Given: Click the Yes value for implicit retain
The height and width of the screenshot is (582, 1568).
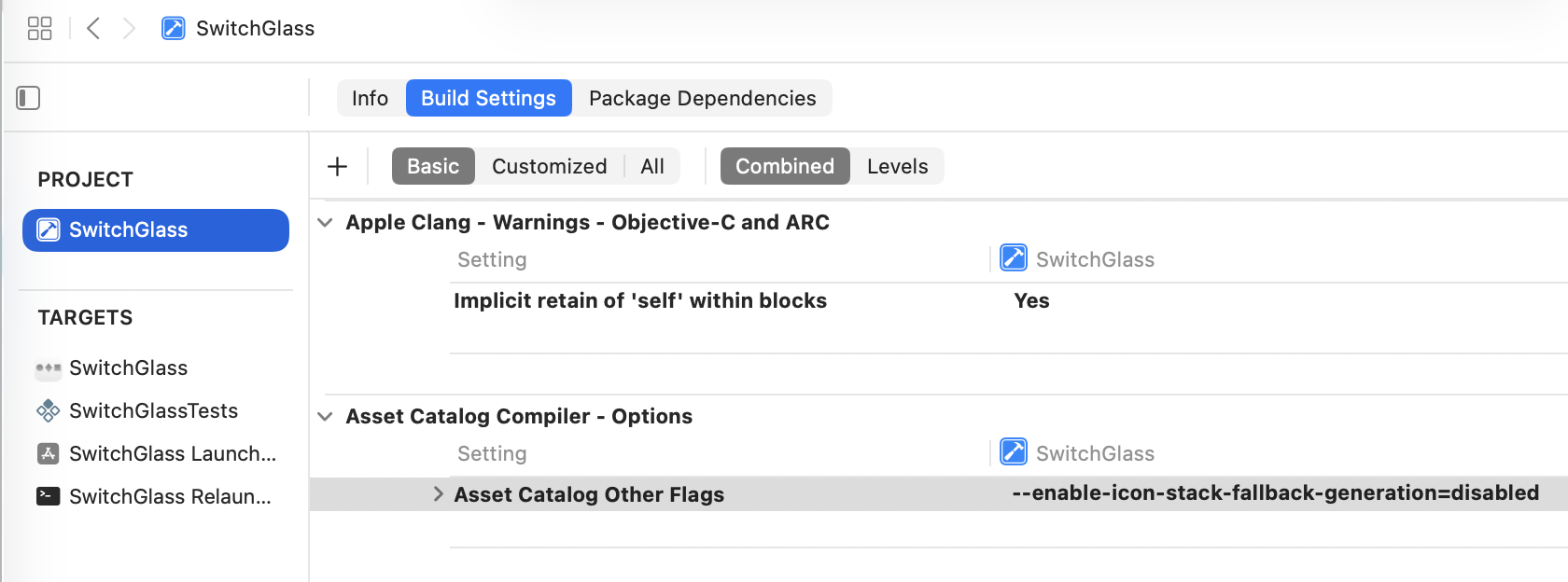Looking at the screenshot, I should pos(1031,300).
